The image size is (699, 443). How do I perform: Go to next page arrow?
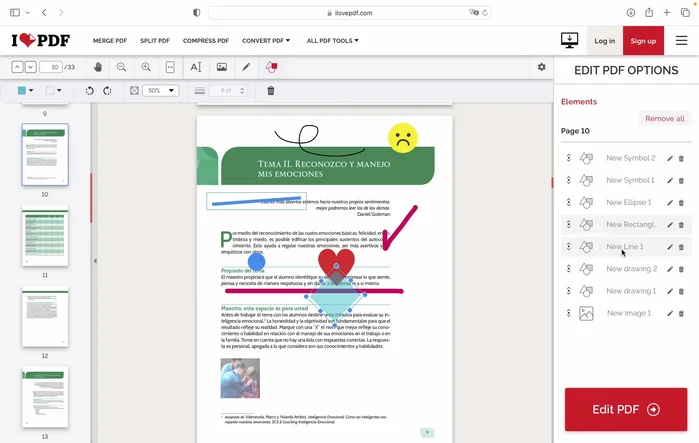(30, 67)
